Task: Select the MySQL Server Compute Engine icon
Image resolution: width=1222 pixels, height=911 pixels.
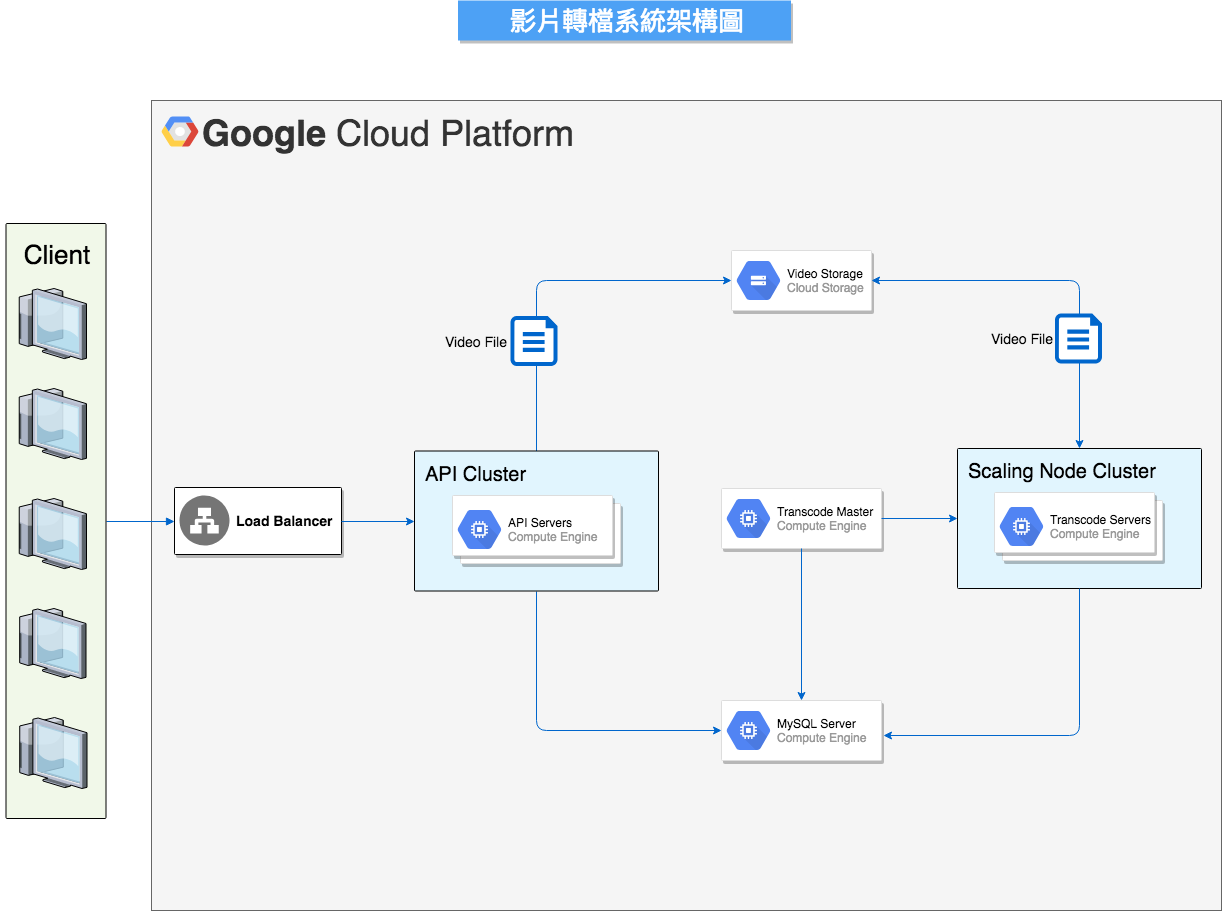Action: [x=747, y=731]
